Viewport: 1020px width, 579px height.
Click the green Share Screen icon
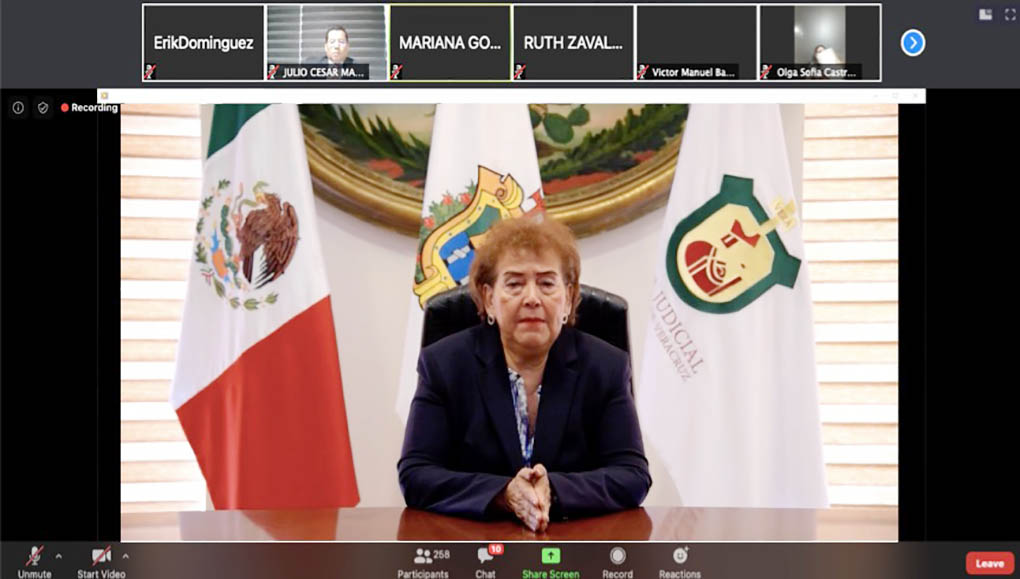550,556
